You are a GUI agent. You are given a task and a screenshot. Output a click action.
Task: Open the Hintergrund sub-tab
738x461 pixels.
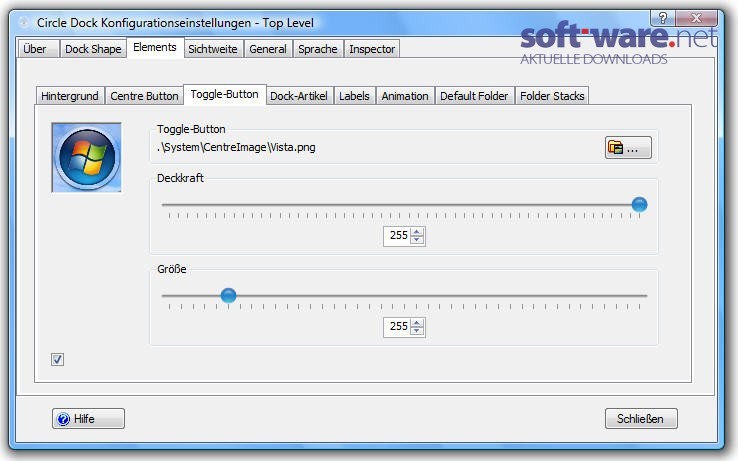(x=70, y=96)
